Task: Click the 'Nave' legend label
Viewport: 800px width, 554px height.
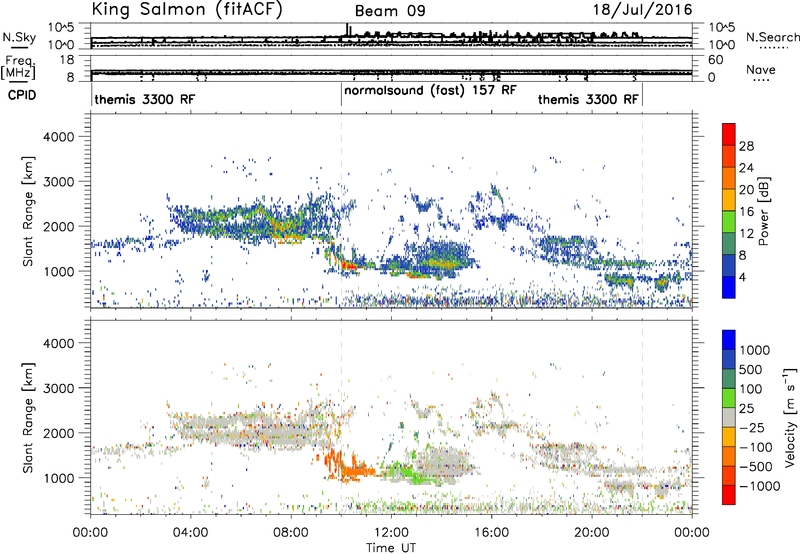Action: [x=761, y=70]
